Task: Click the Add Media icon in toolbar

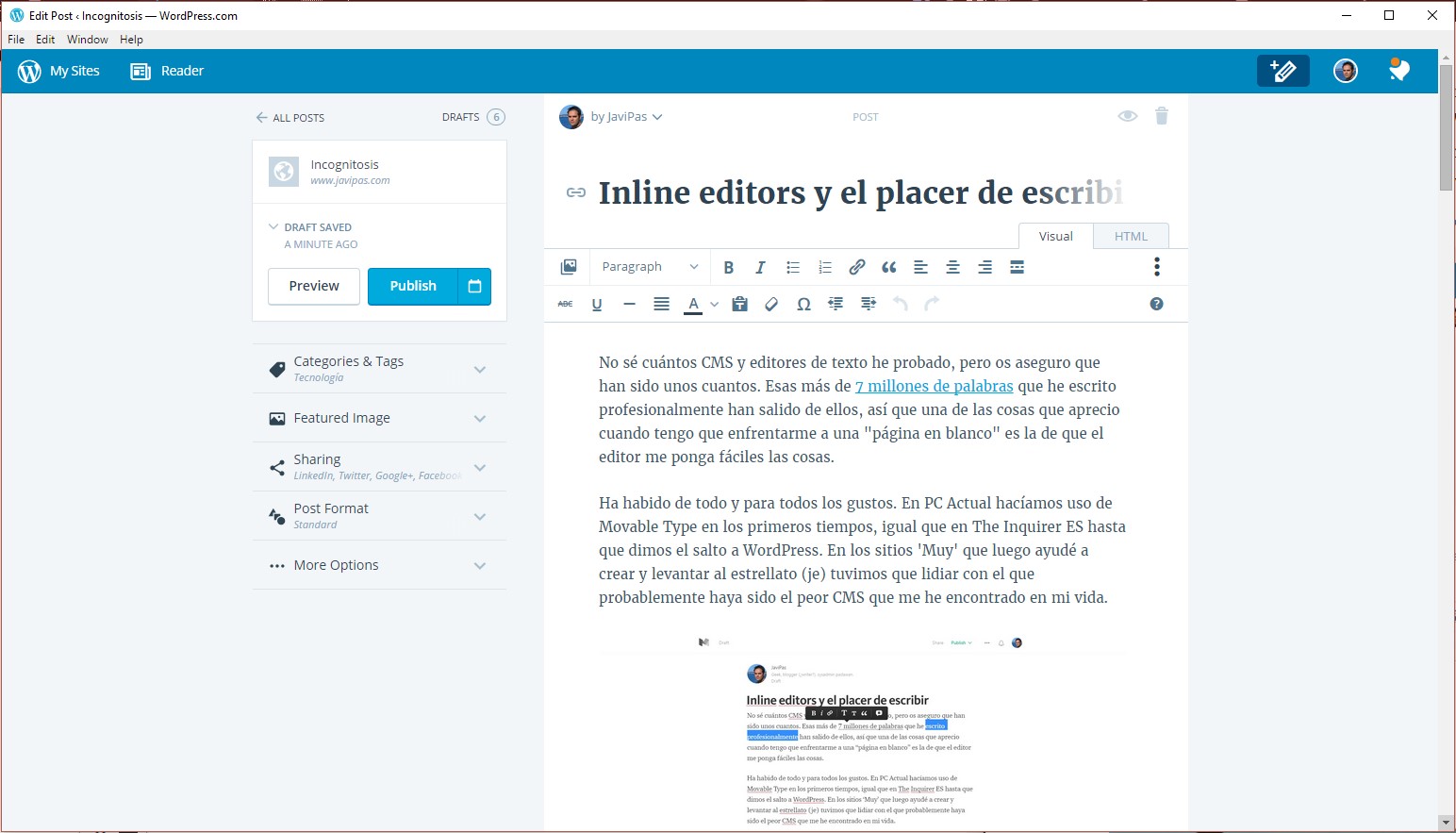Action: coord(569,267)
